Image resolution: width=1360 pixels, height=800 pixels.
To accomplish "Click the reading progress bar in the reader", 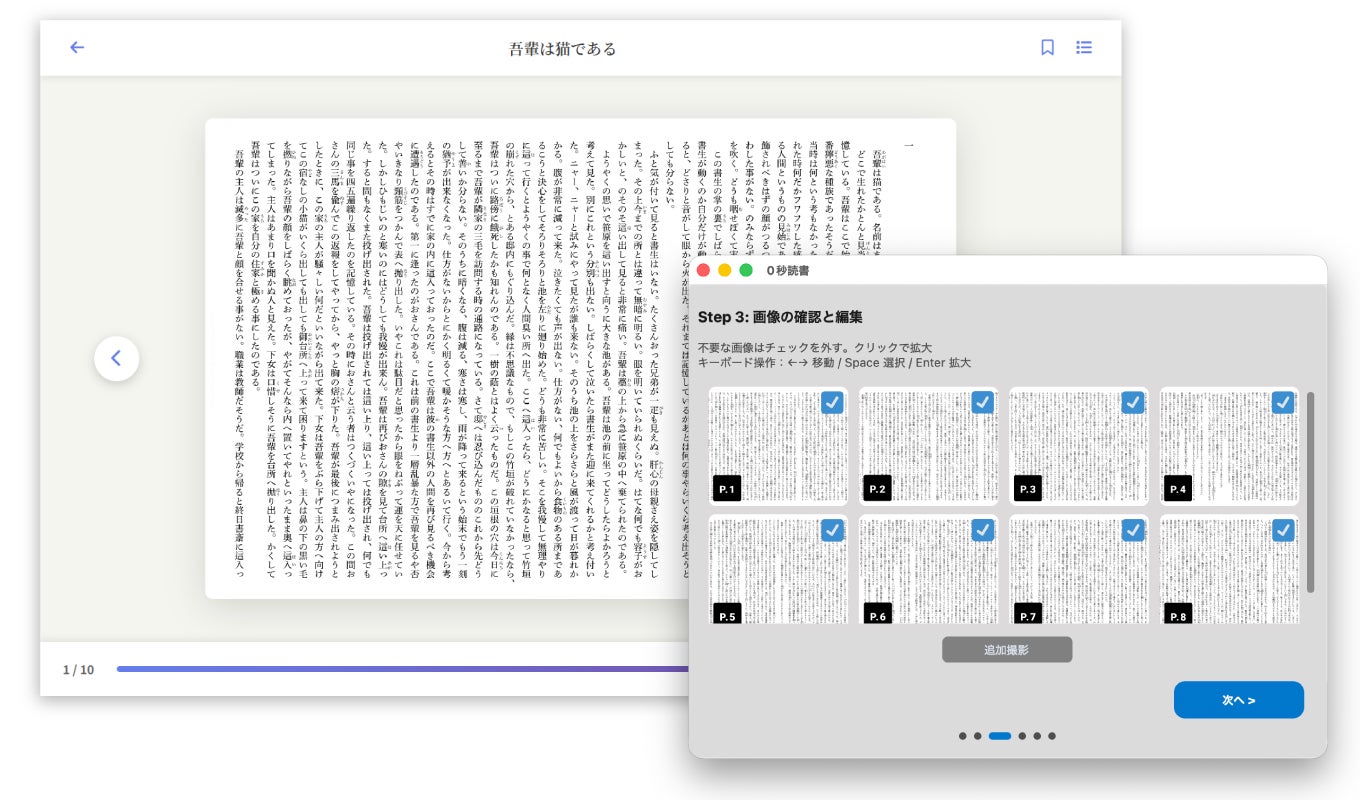I will pyautogui.click(x=402, y=669).
